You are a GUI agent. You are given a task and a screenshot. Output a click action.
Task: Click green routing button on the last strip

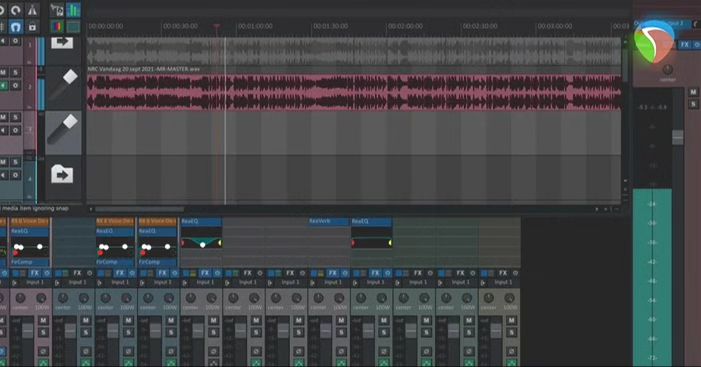[511, 363]
